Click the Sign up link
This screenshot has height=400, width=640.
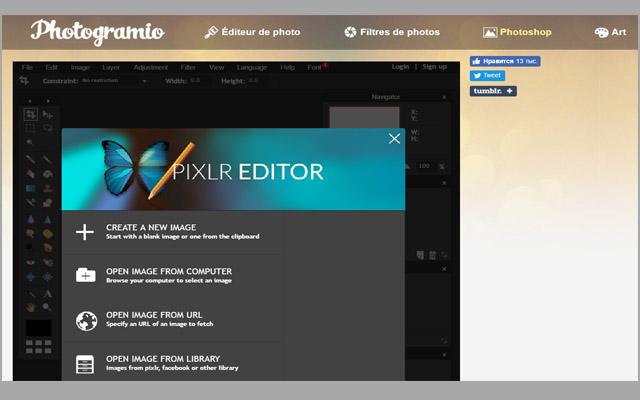(x=434, y=67)
